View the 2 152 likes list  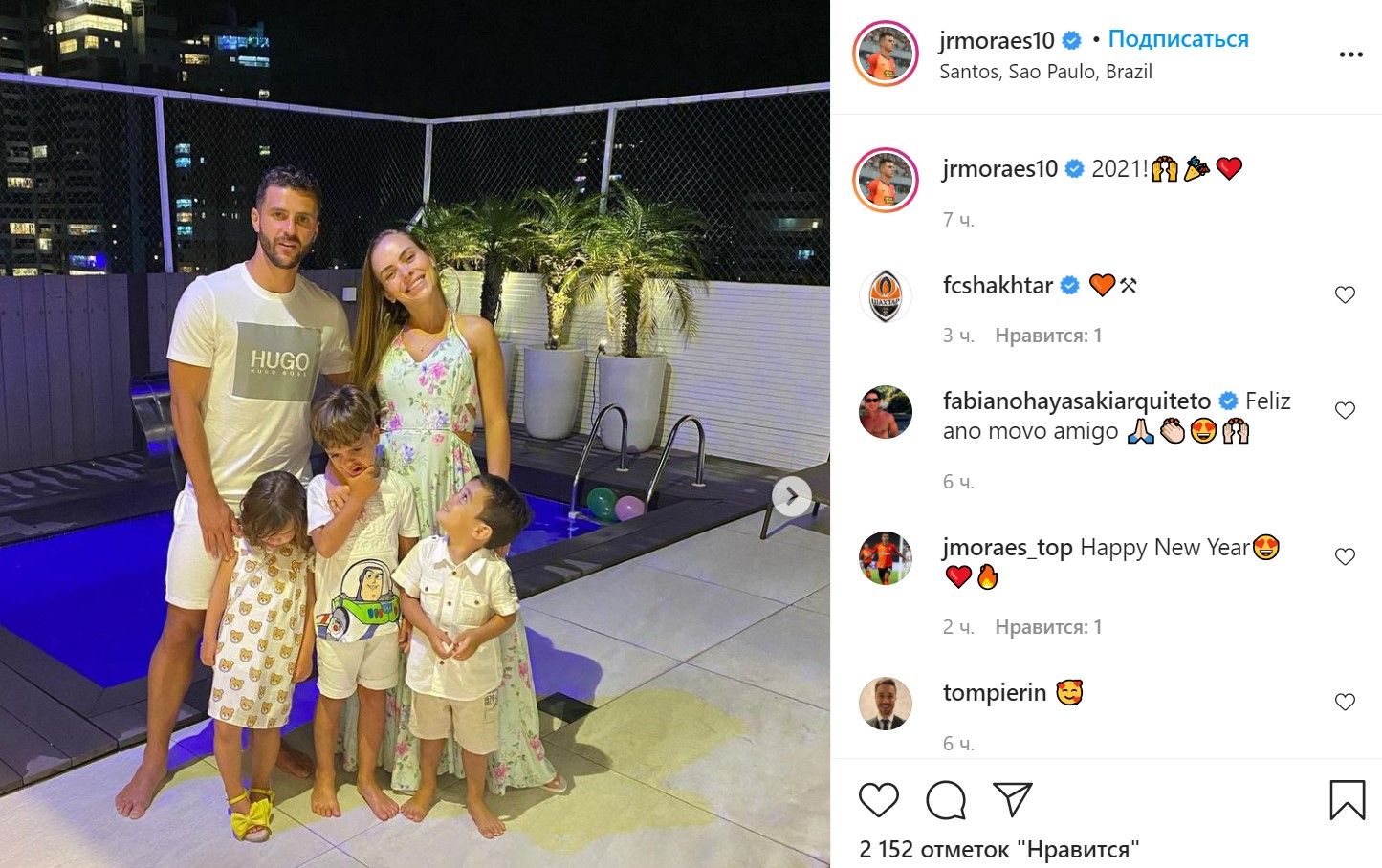[x=998, y=849]
